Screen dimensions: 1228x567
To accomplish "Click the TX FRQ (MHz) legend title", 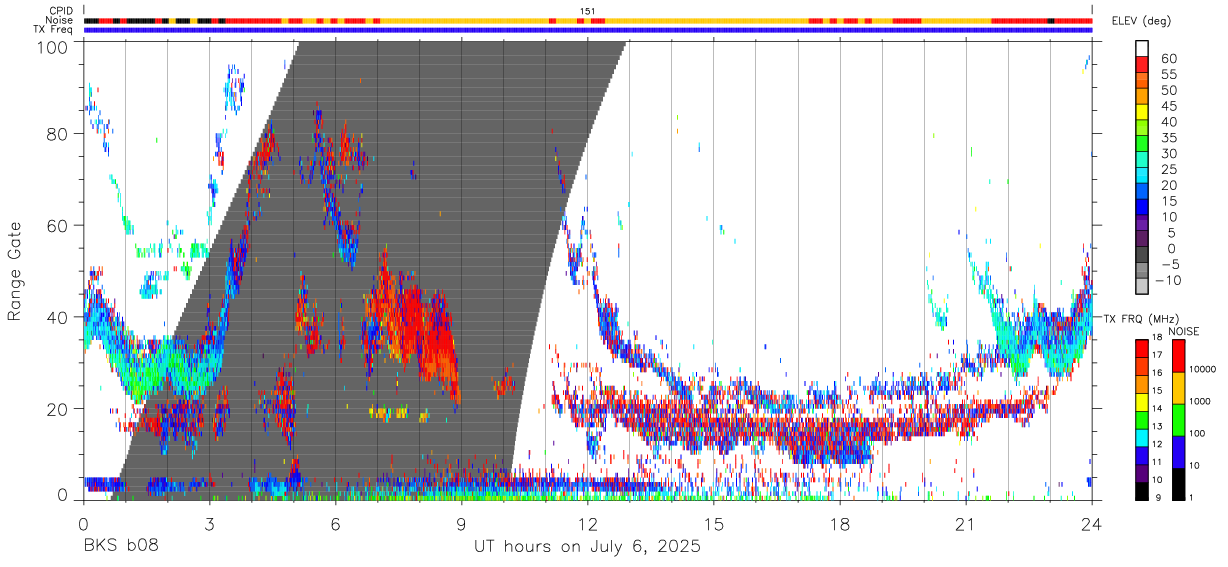I will pyautogui.click(x=1142, y=318).
